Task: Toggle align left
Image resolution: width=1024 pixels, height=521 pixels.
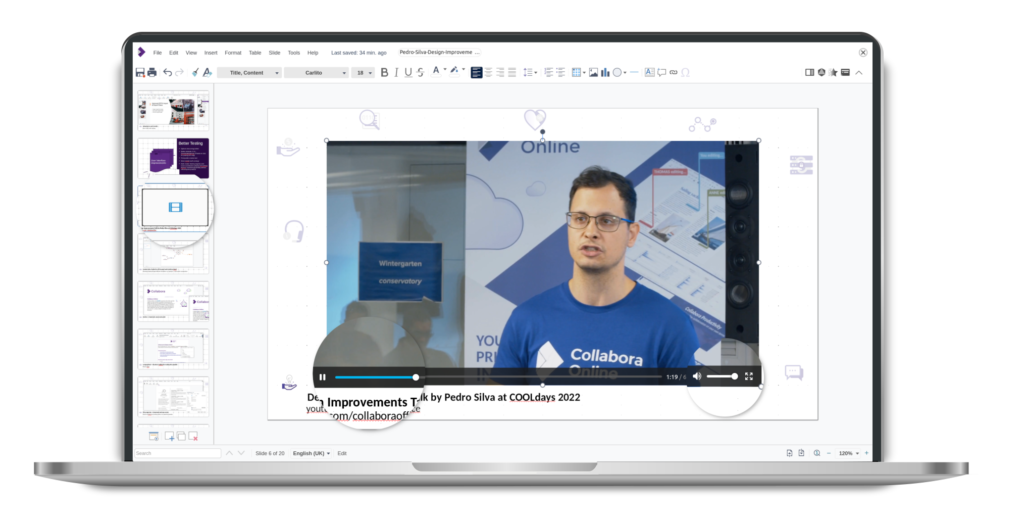Action: tap(477, 72)
